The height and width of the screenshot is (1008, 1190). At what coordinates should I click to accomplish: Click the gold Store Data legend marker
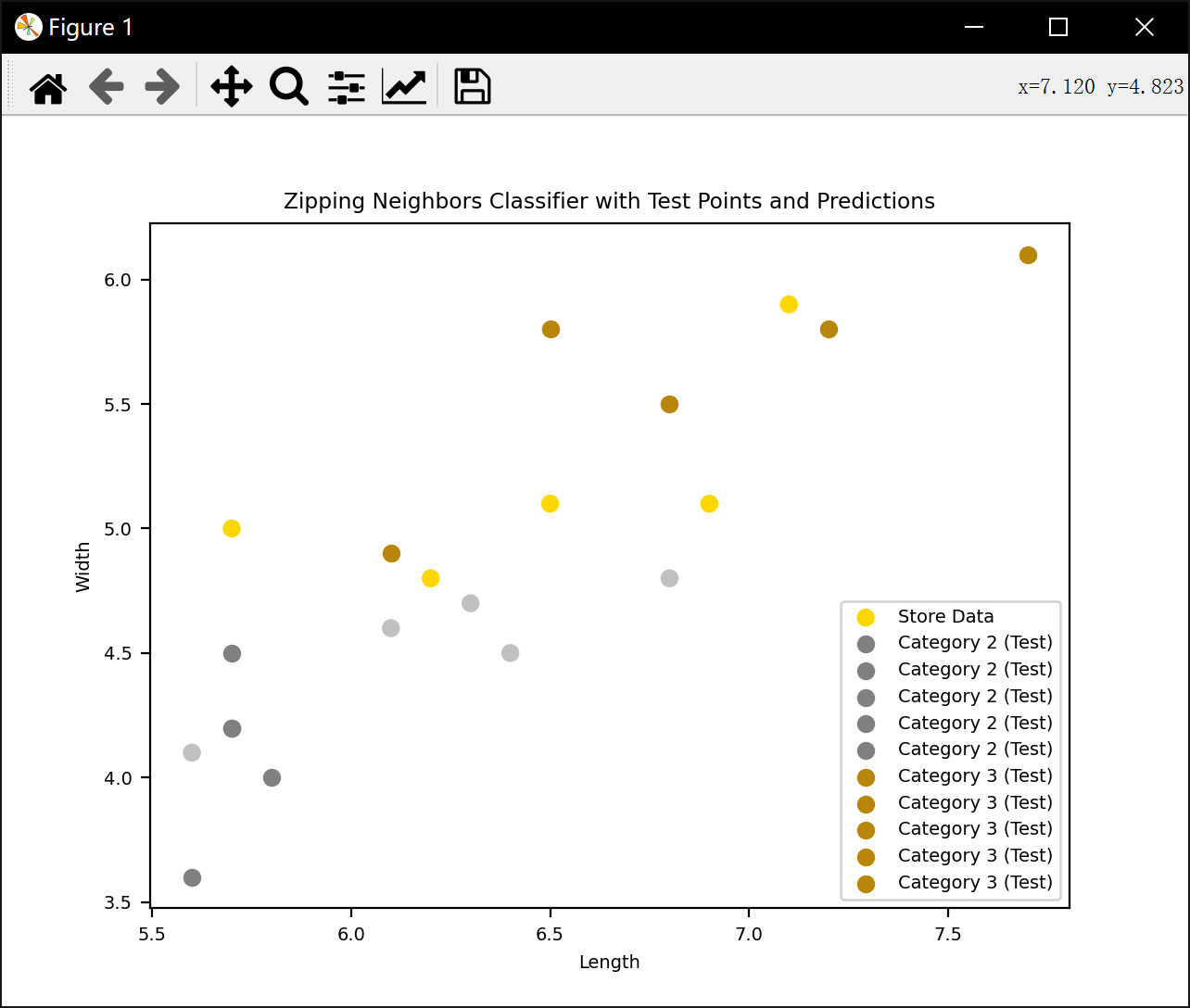click(x=867, y=618)
